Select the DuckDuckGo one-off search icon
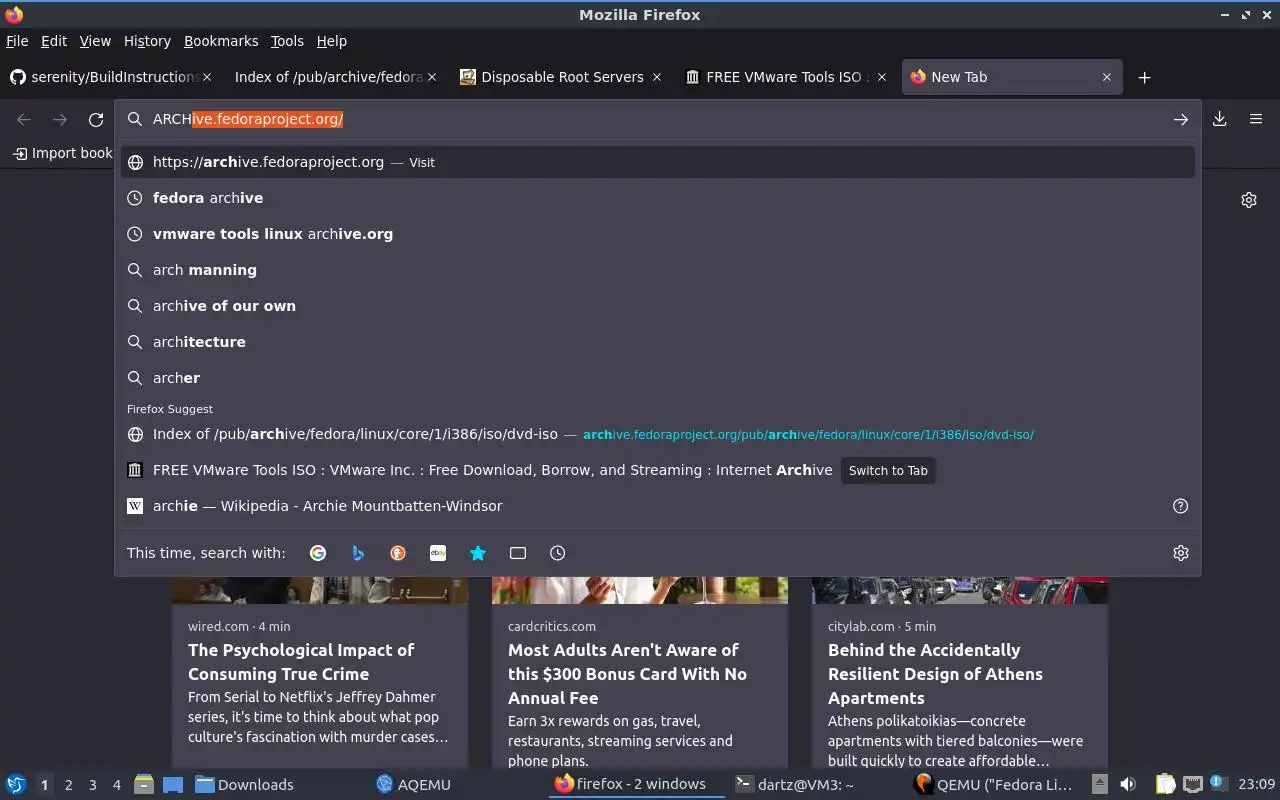This screenshot has width=1280, height=800. tap(398, 553)
